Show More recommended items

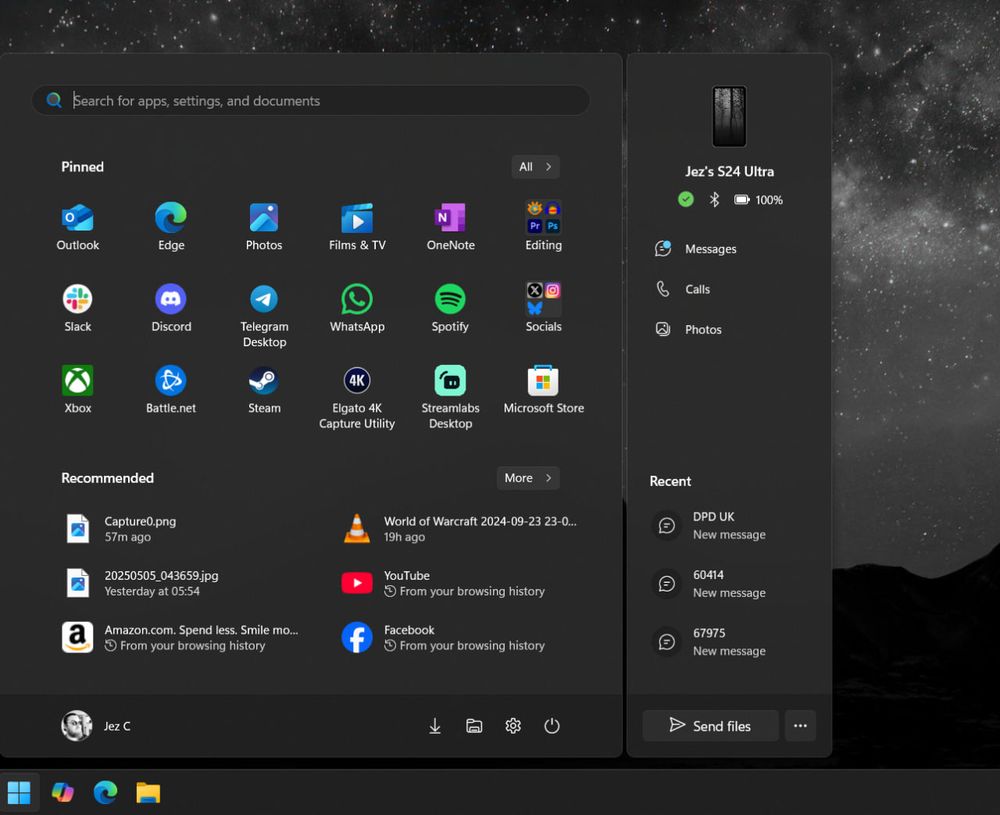pyautogui.click(x=528, y=478)
